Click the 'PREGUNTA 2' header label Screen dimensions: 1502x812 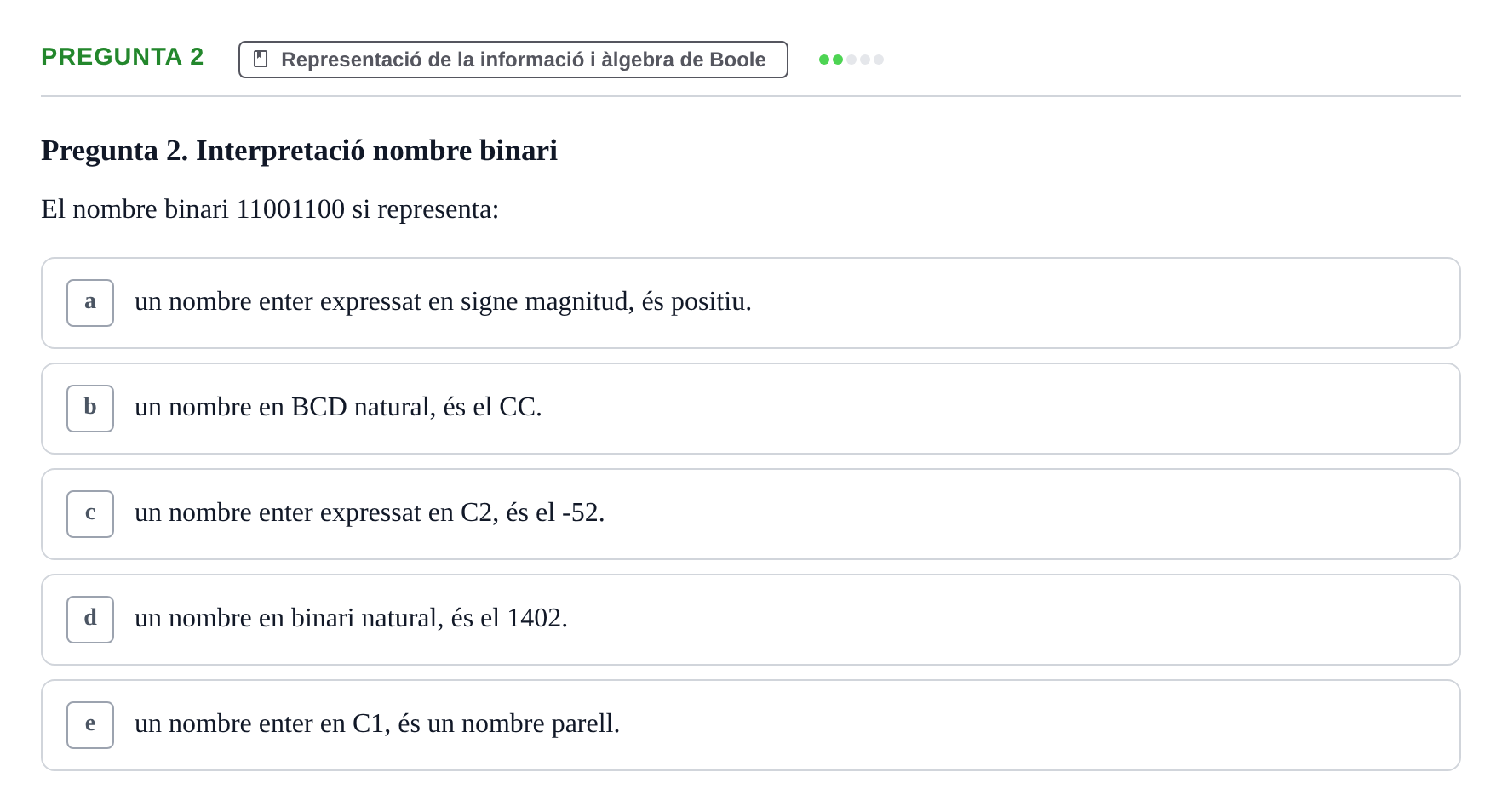pos(123,56)
